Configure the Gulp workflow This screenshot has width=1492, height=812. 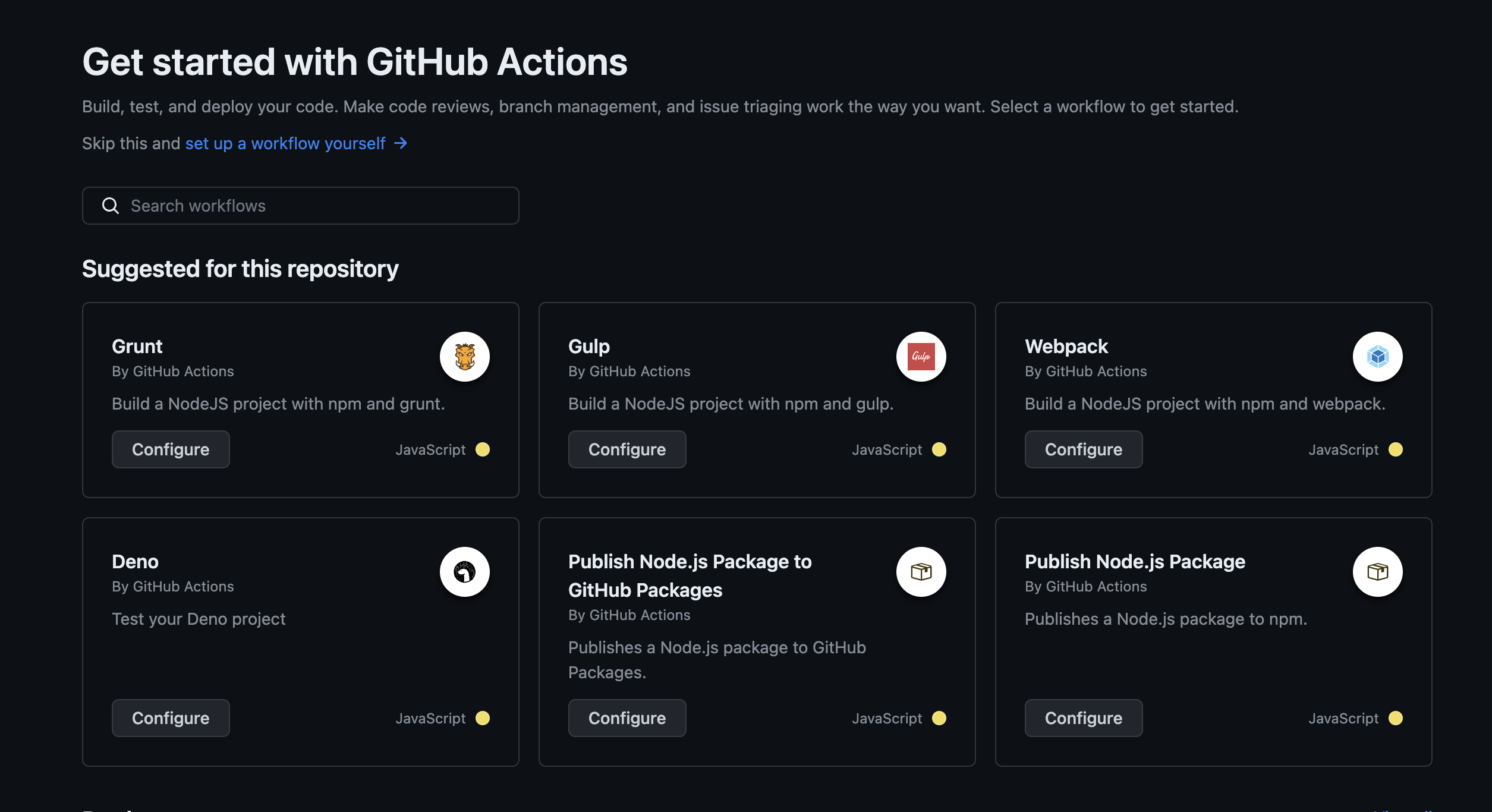click(627, 449)
